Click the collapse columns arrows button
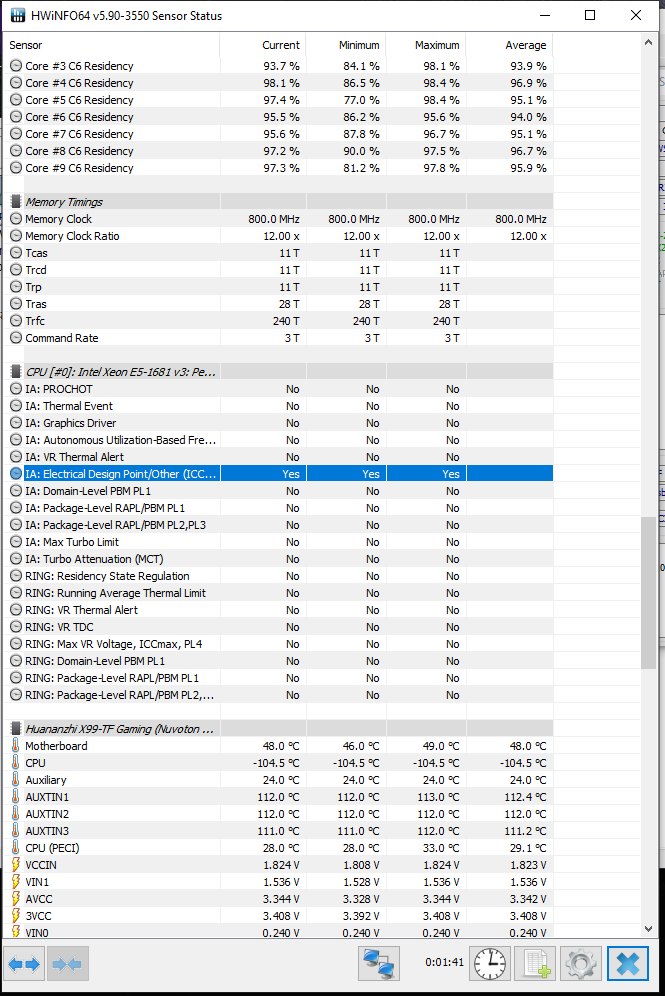 coord(67,964)
